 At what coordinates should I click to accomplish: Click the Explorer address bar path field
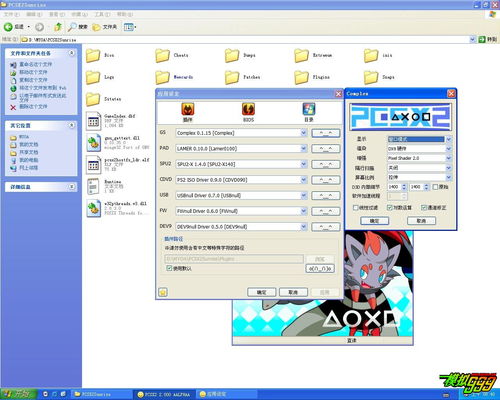click(248, 40)
